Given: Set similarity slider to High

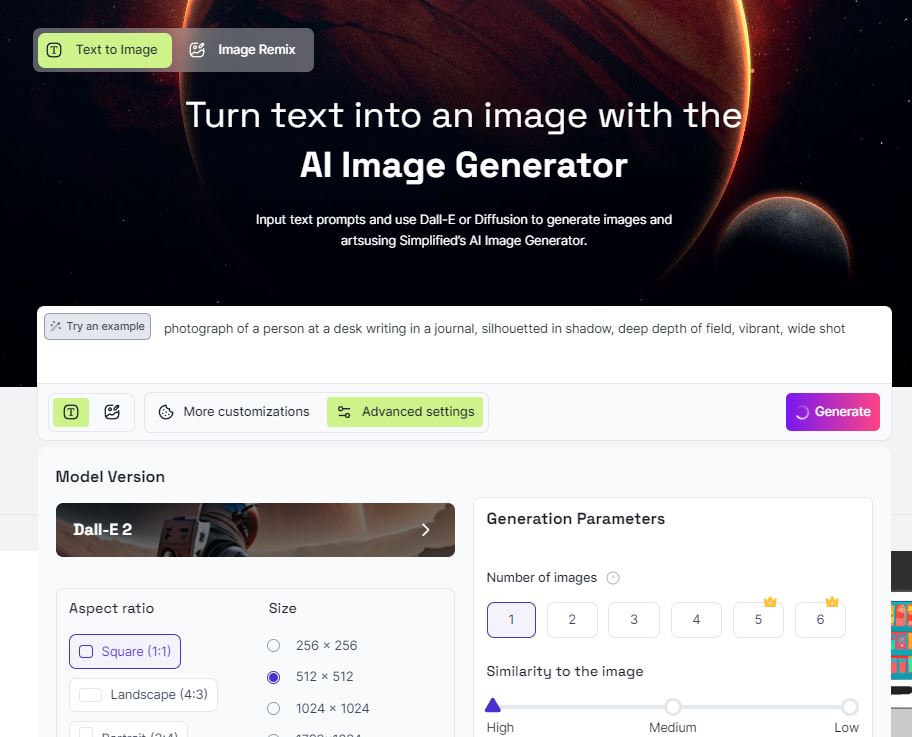Looking at the screenshot, I should pos(493,706).
